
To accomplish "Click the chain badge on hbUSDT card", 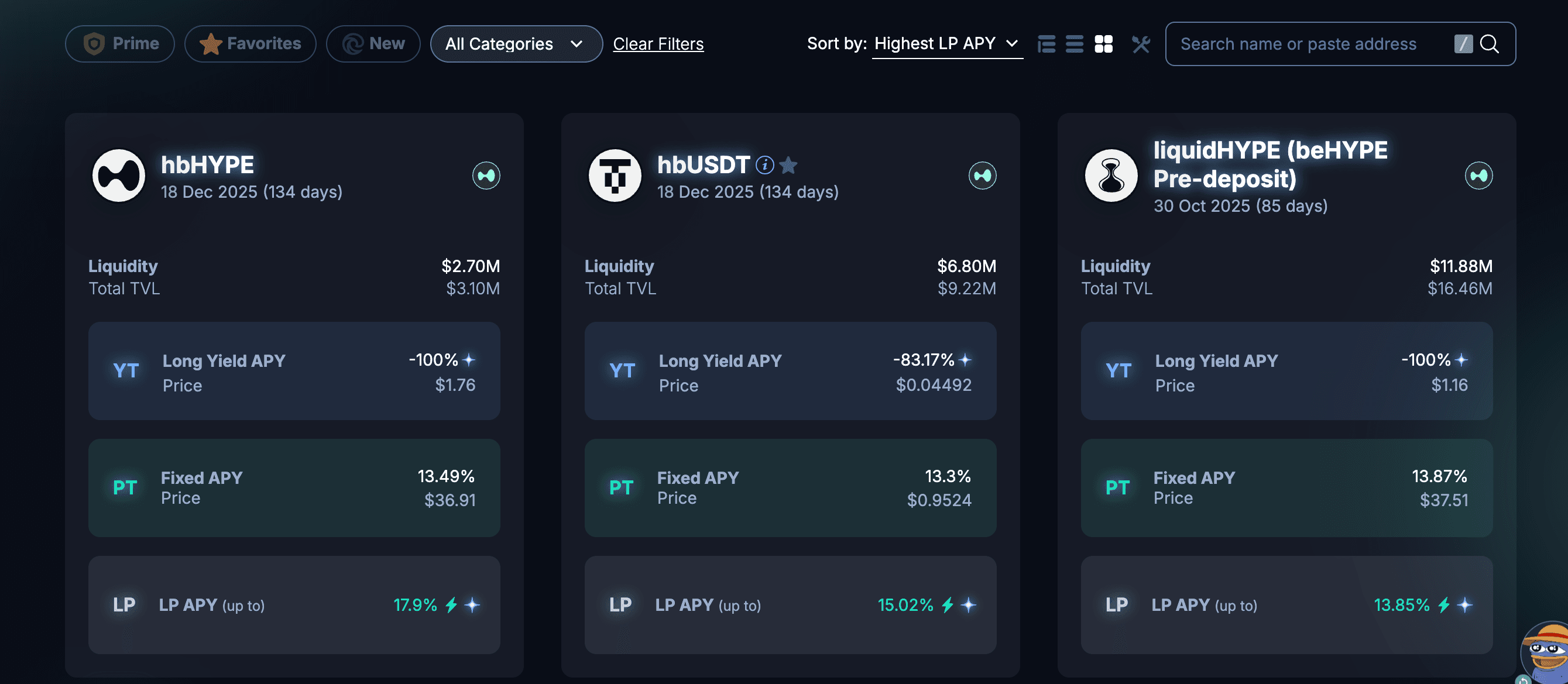I will 983,176.
